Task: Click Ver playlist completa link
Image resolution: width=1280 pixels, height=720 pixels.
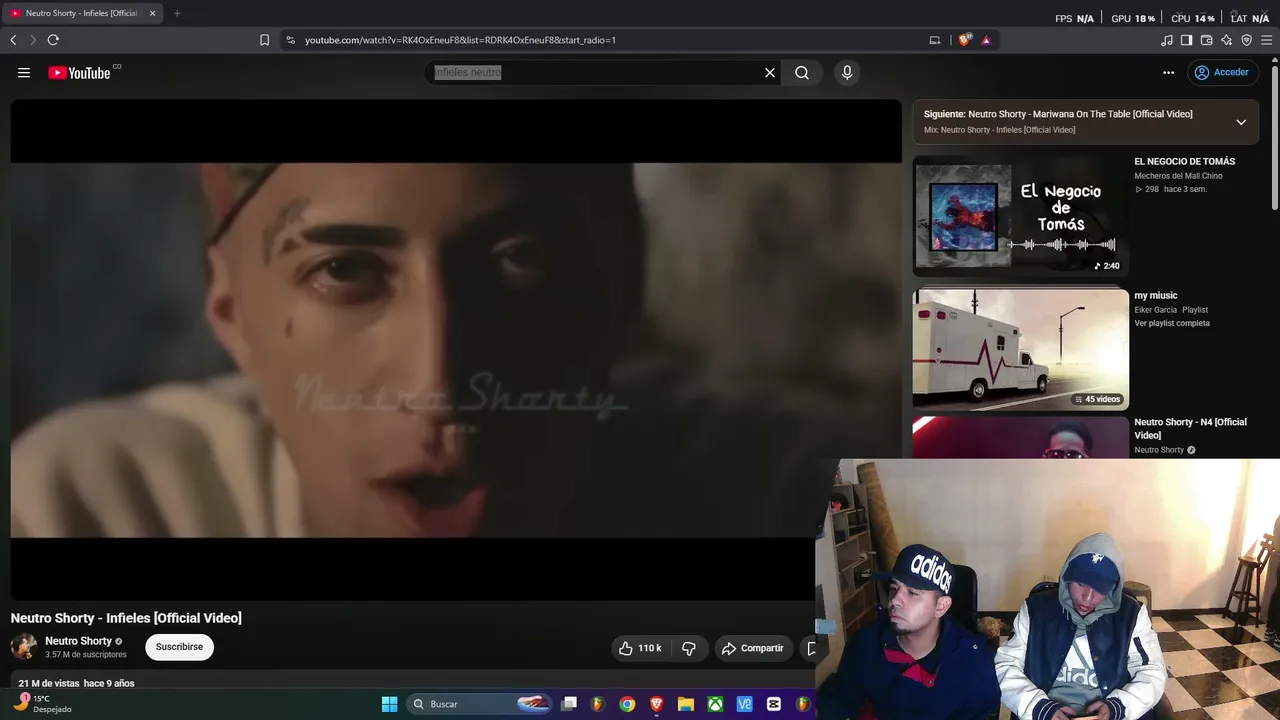Action: 1172,323
